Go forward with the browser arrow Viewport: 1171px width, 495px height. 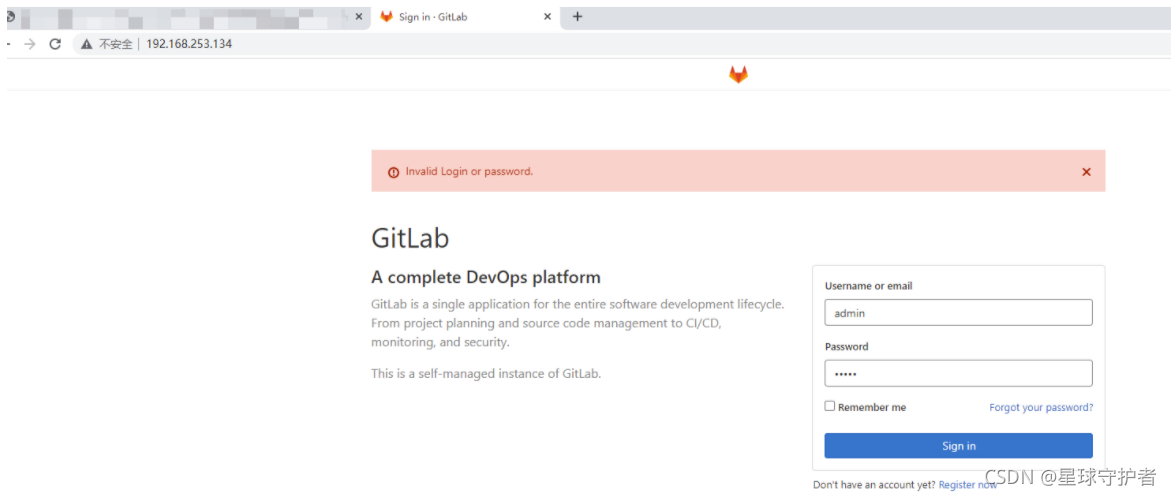point(30,44)
